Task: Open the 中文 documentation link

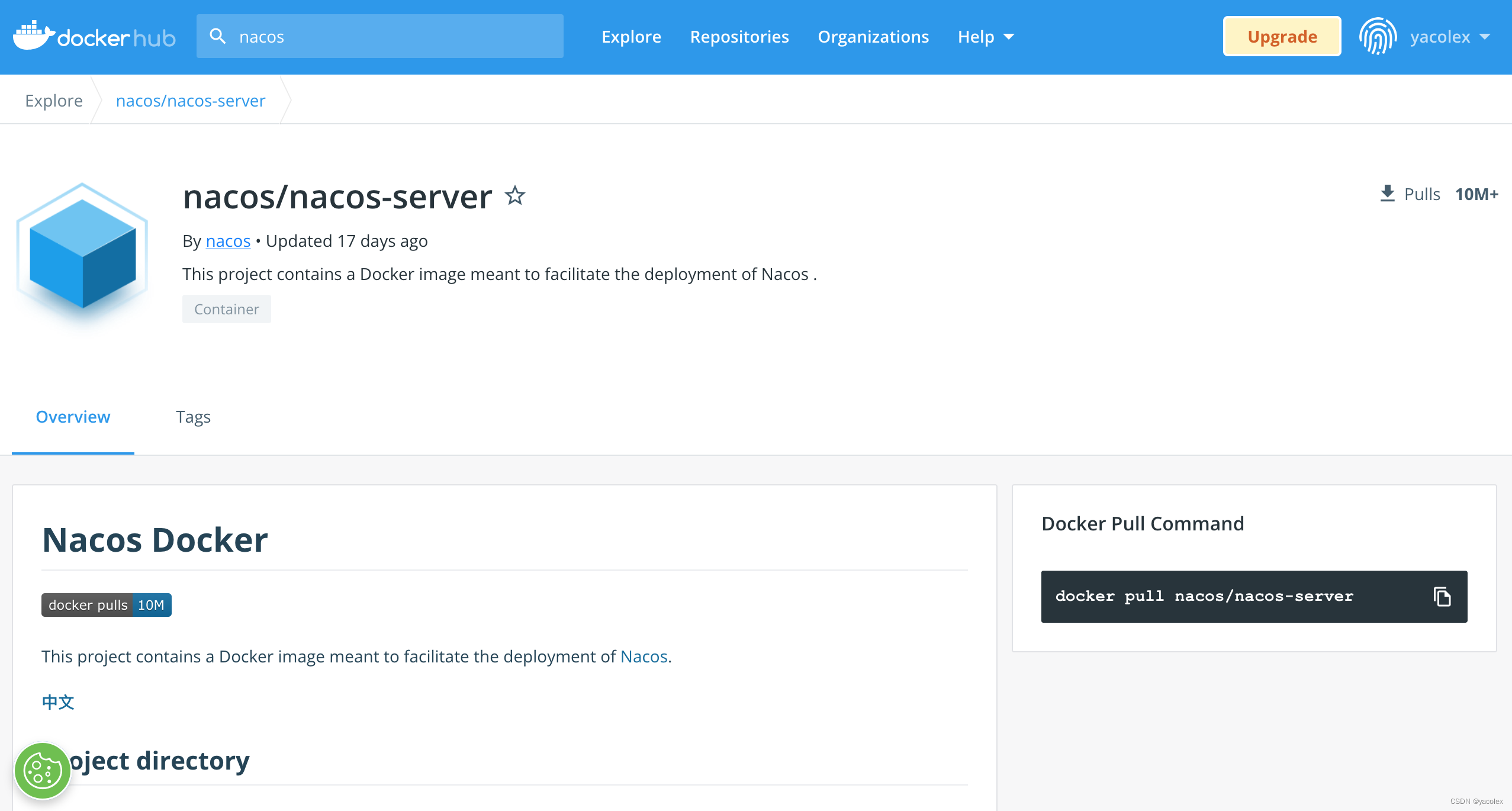Action: coord(58,702)
